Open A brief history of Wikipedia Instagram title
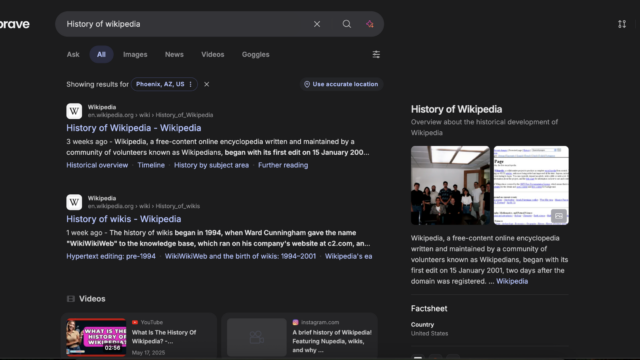The width and height of the screenshot is (640, 360). 332,341
